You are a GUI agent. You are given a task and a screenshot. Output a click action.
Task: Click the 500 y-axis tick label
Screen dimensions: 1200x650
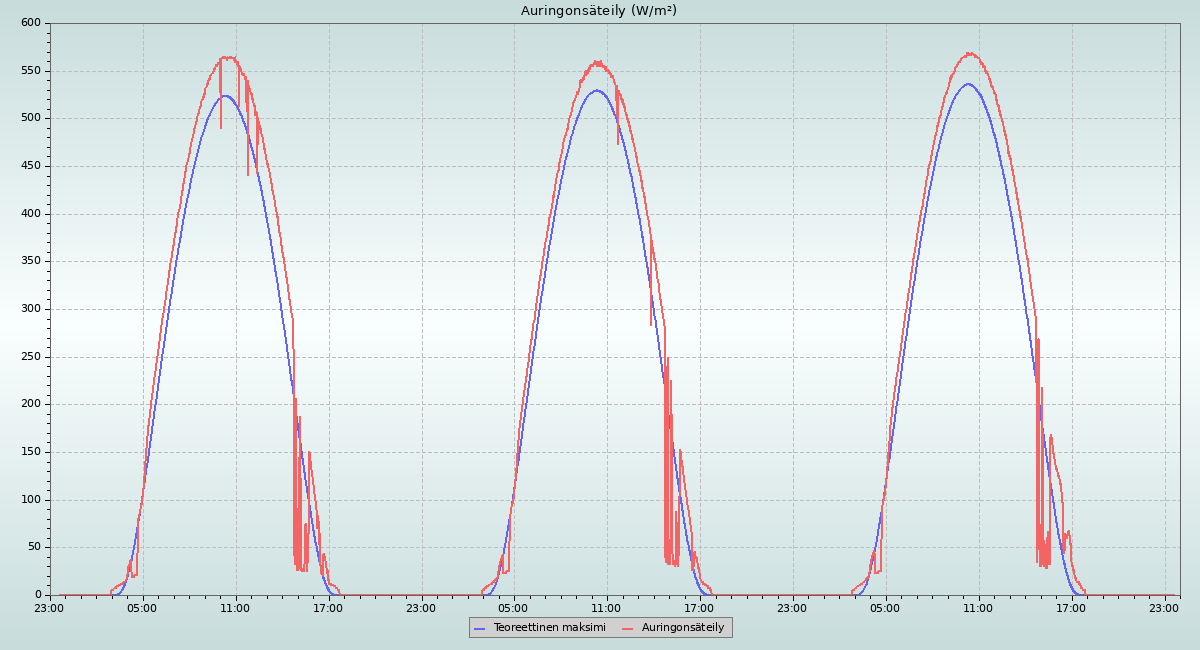click(x=31, y=118)
